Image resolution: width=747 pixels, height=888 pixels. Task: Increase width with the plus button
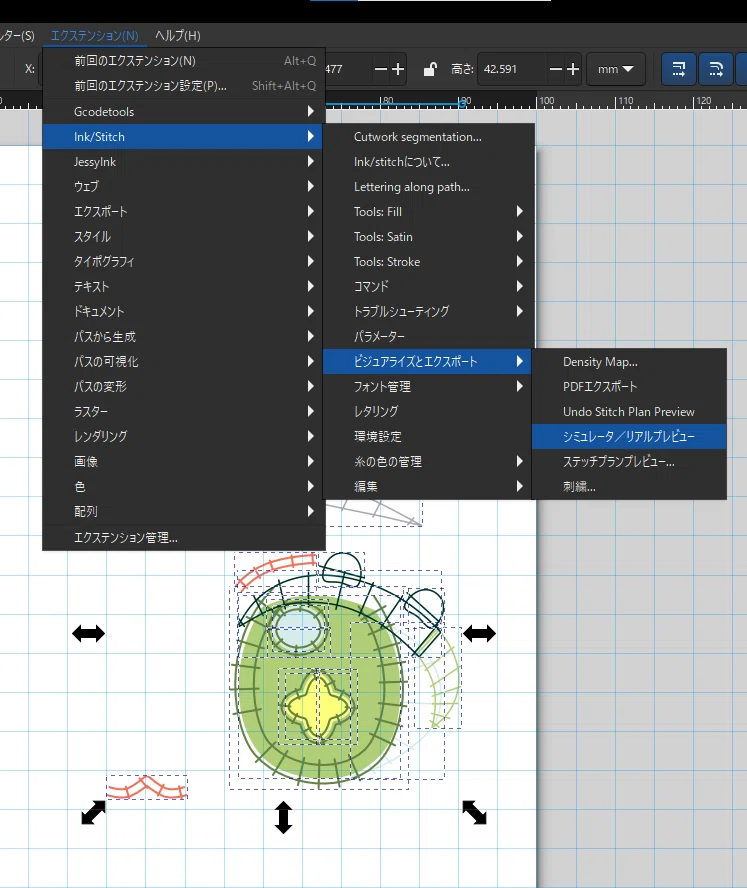coord(398,69)
